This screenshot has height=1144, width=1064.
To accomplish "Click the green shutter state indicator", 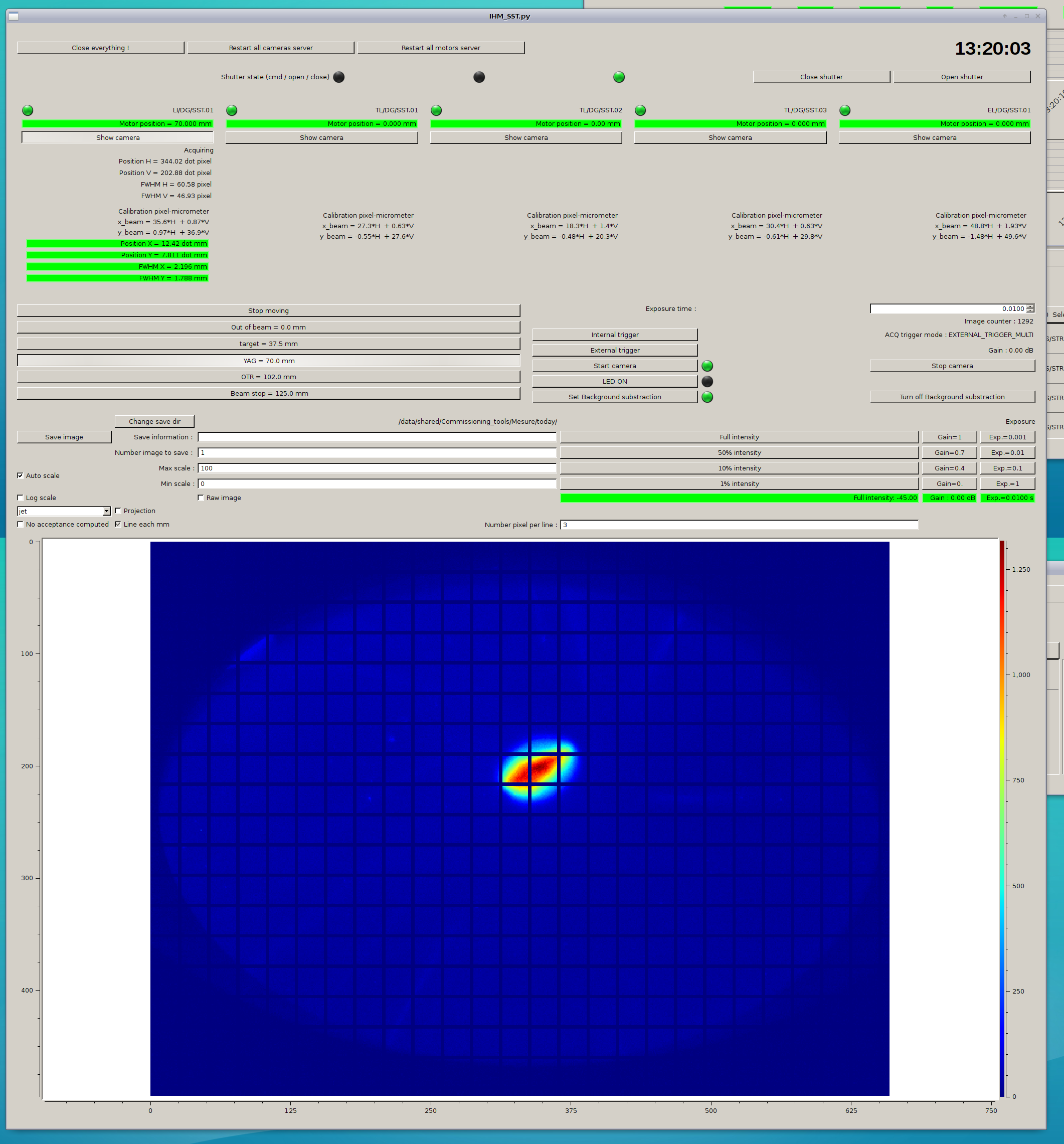I will click(619, 77).
